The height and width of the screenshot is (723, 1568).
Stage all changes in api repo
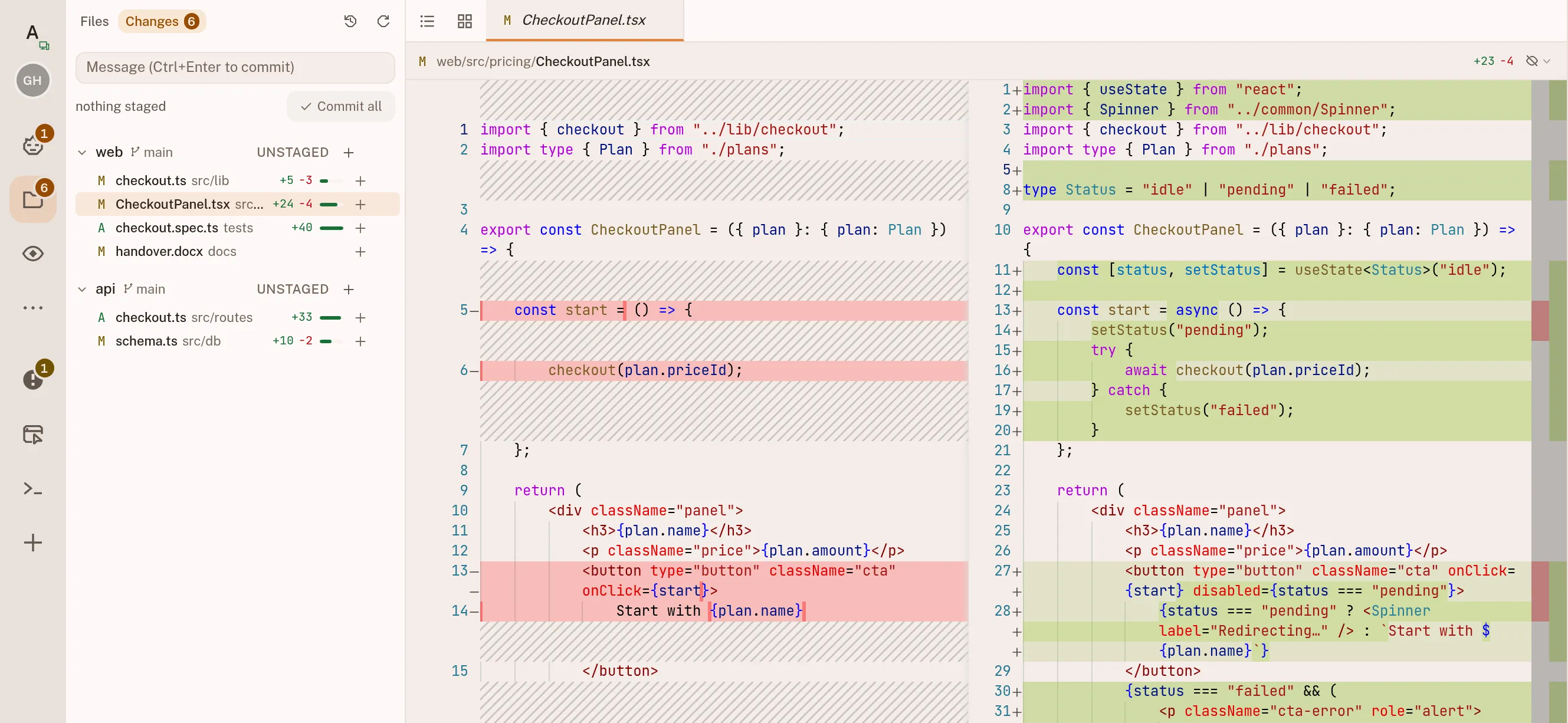pos(348,289)
